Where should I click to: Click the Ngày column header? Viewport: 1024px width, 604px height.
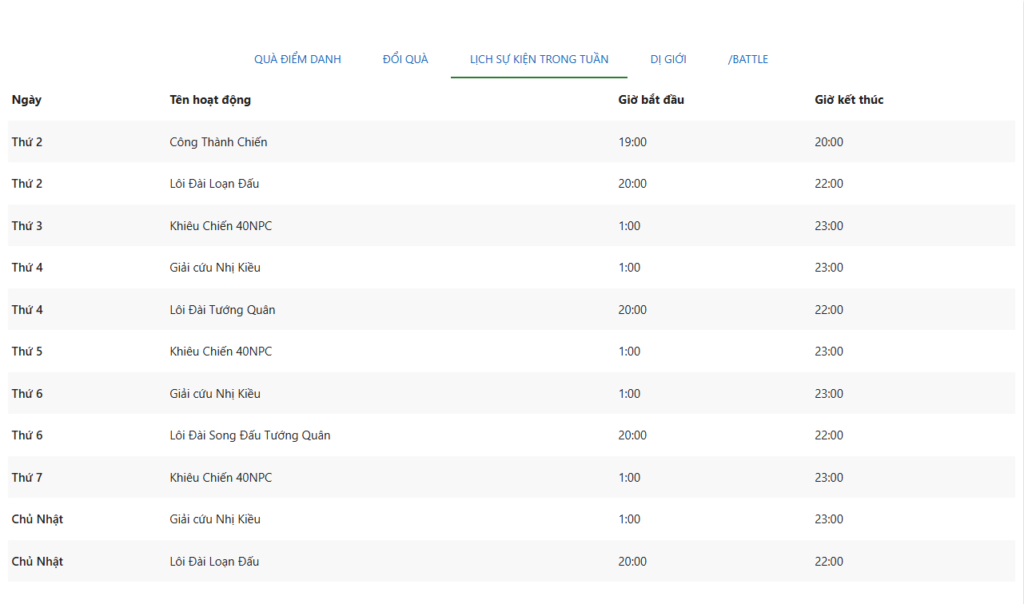27,100
